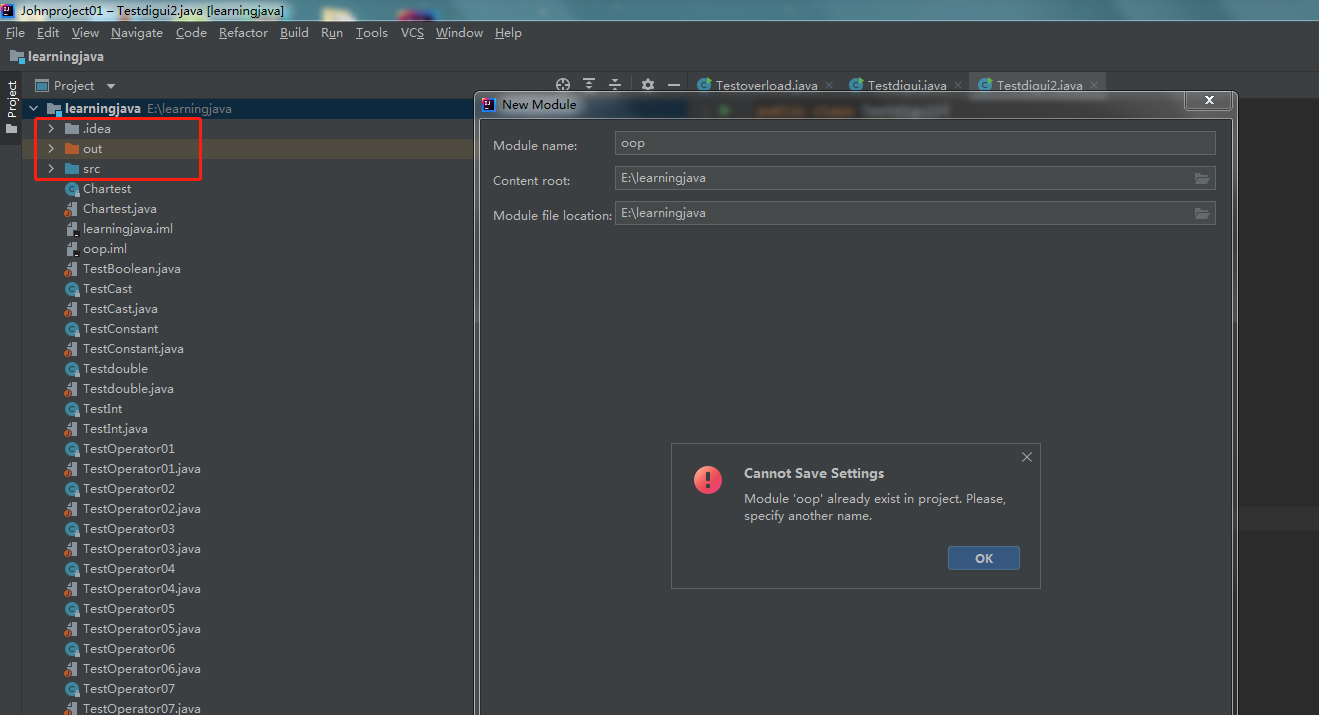Hide the Project panel with minus icon
This screenshot has width=1319, height=715.
click(x=674, y=85)
